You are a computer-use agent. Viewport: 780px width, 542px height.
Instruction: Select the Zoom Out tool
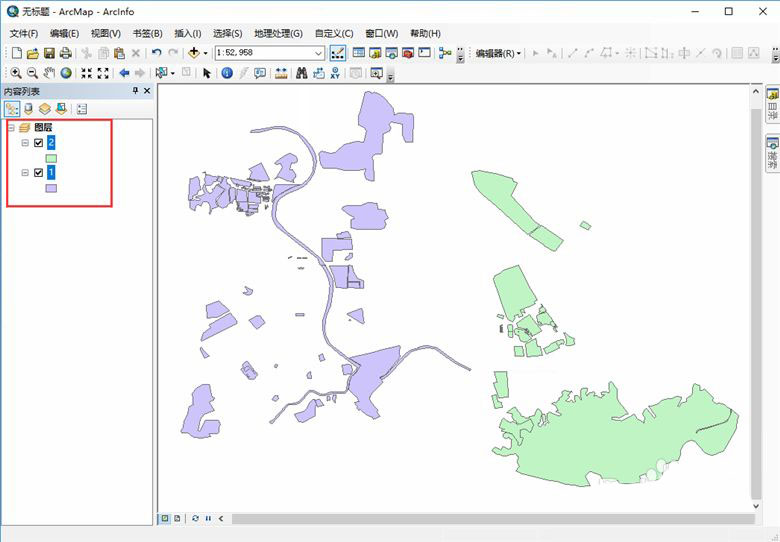pyautogui.click(x=32, y=73)
